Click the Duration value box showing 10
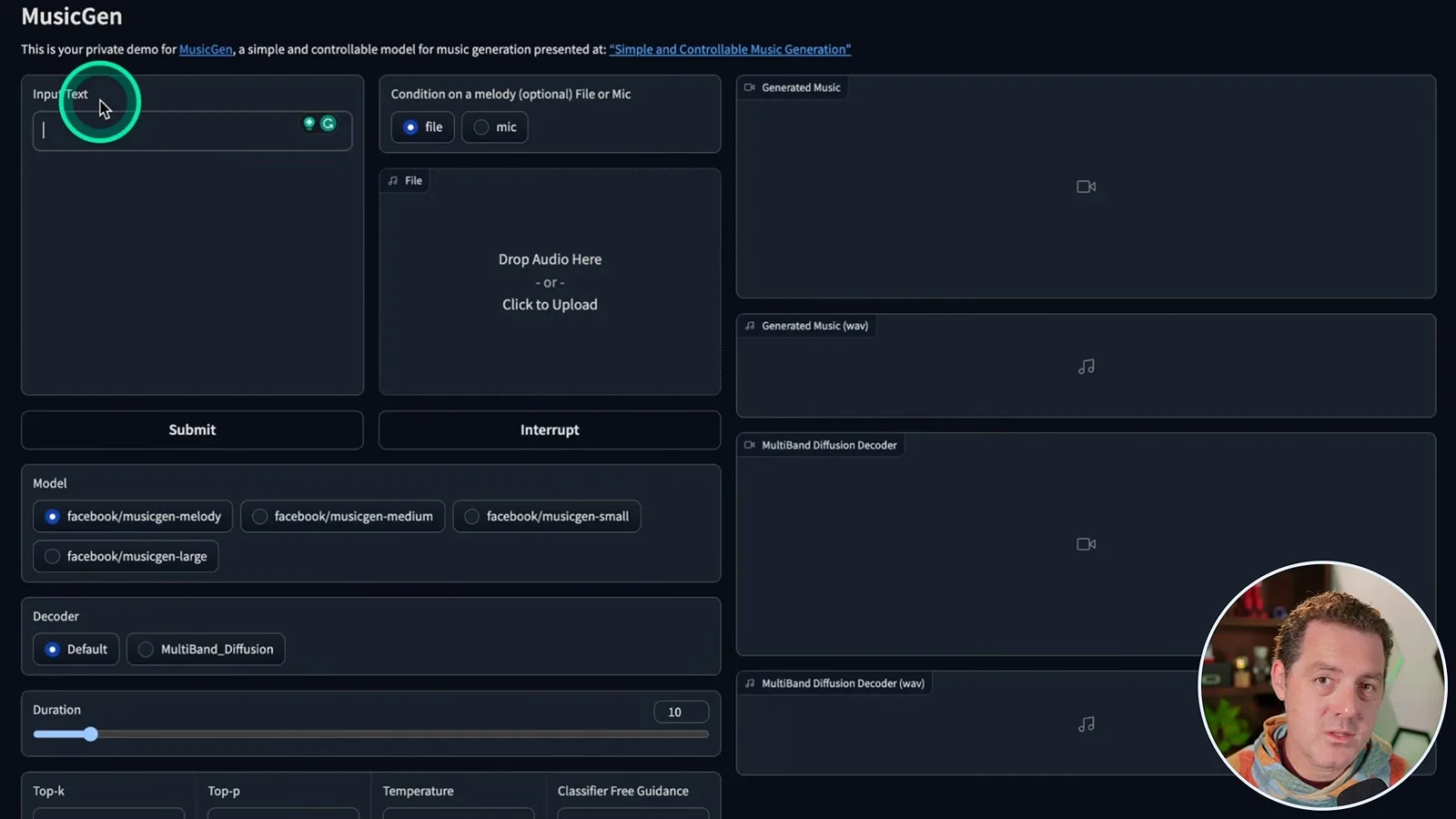 (681, 712)
